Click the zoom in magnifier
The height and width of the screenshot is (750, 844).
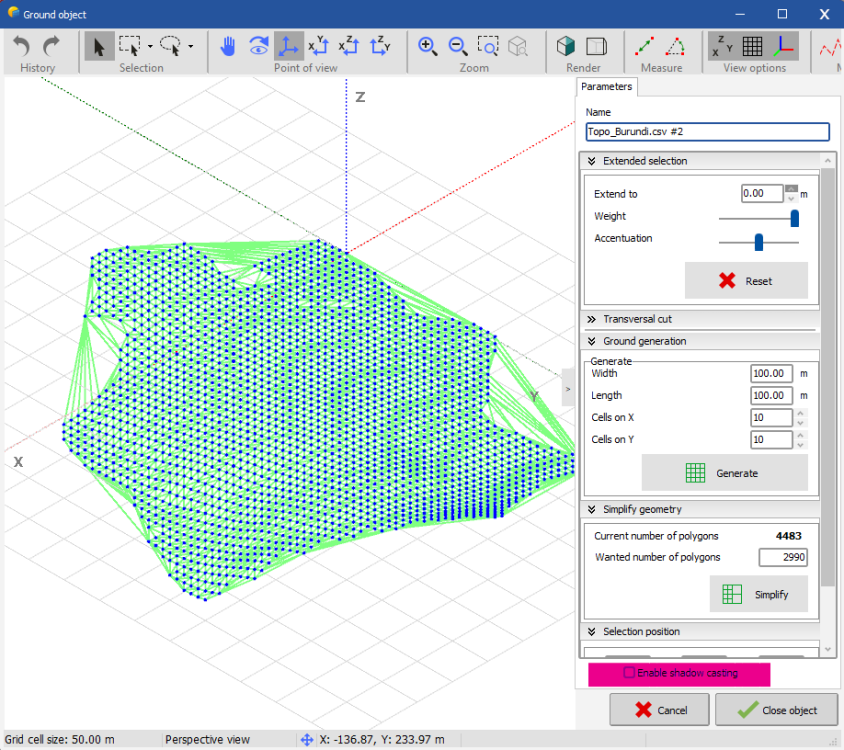(x=428, y=46)
